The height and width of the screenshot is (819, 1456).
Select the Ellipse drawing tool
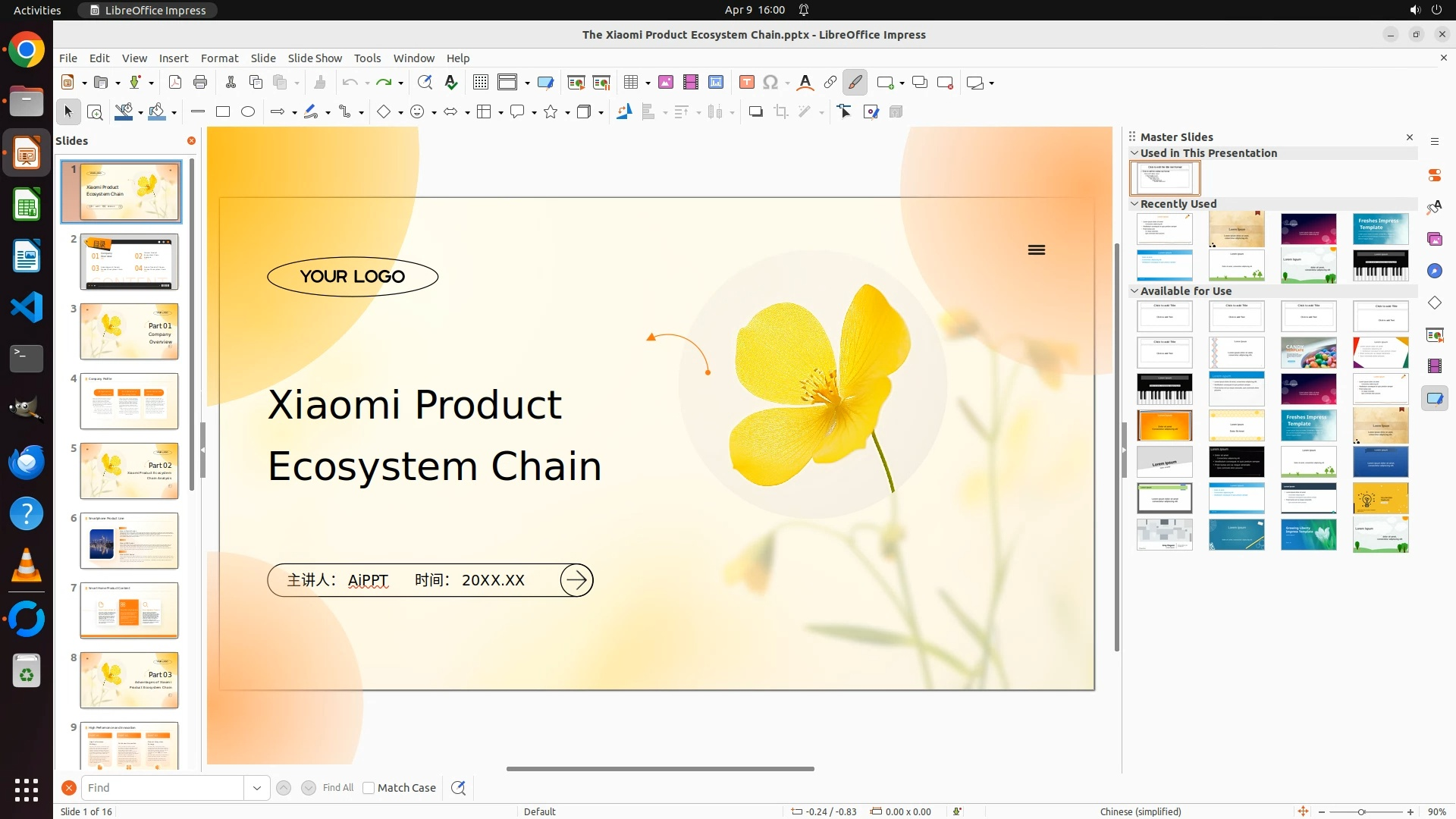[248, 112]
